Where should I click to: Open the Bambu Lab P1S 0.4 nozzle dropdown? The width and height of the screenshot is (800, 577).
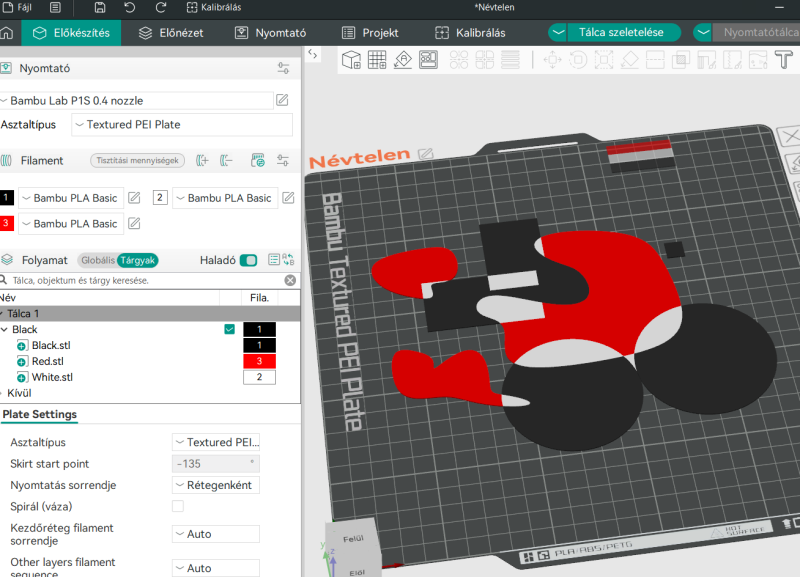[x=137, y=101]
